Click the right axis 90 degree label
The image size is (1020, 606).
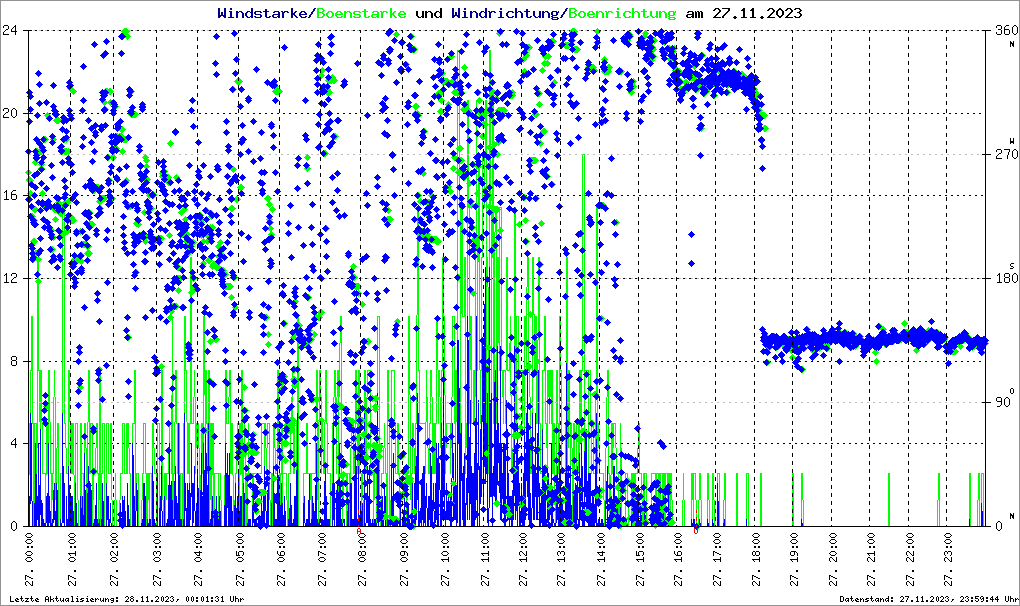click(1004, 402)
